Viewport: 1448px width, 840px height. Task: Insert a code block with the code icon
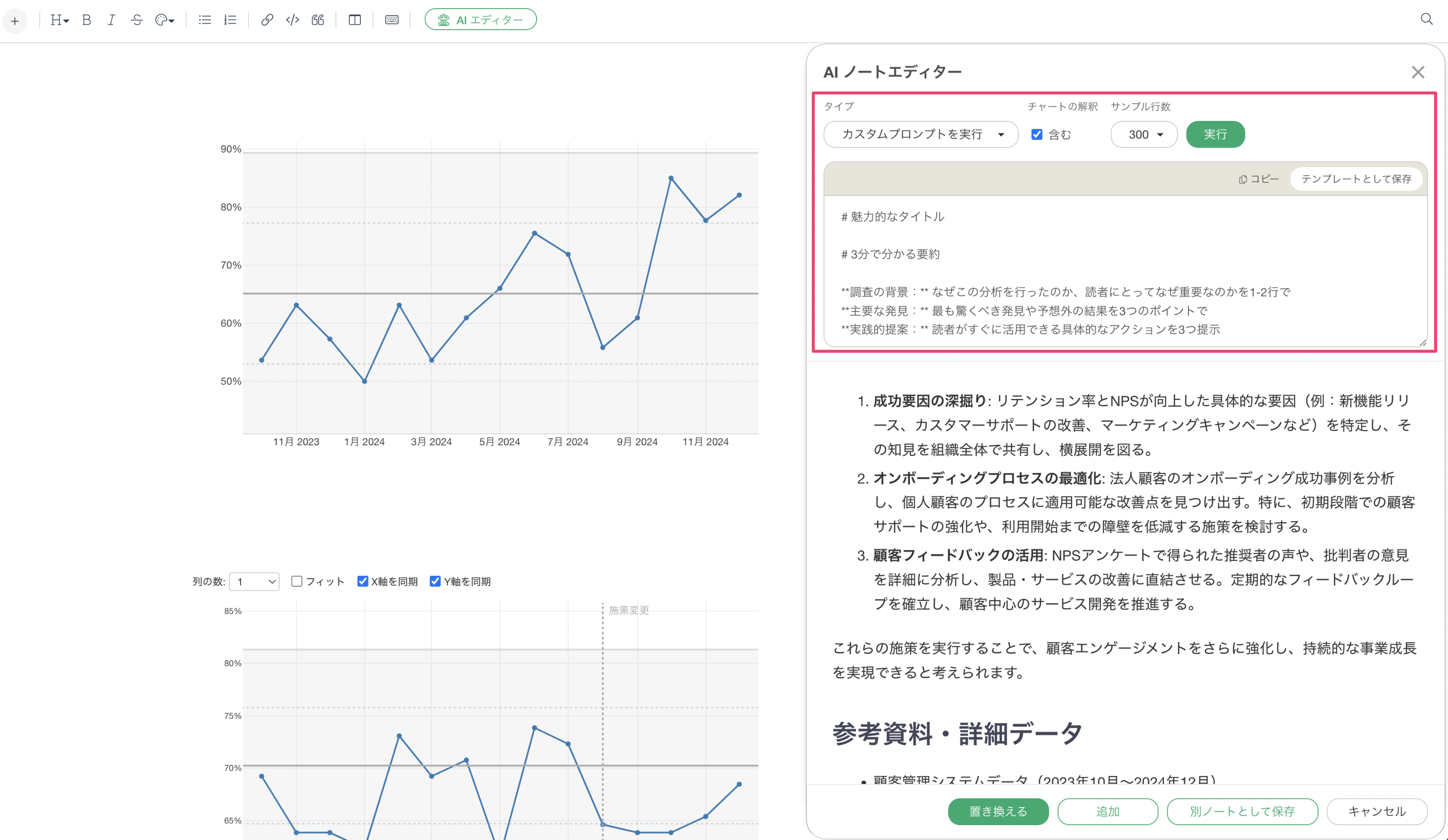click(292, 20)
